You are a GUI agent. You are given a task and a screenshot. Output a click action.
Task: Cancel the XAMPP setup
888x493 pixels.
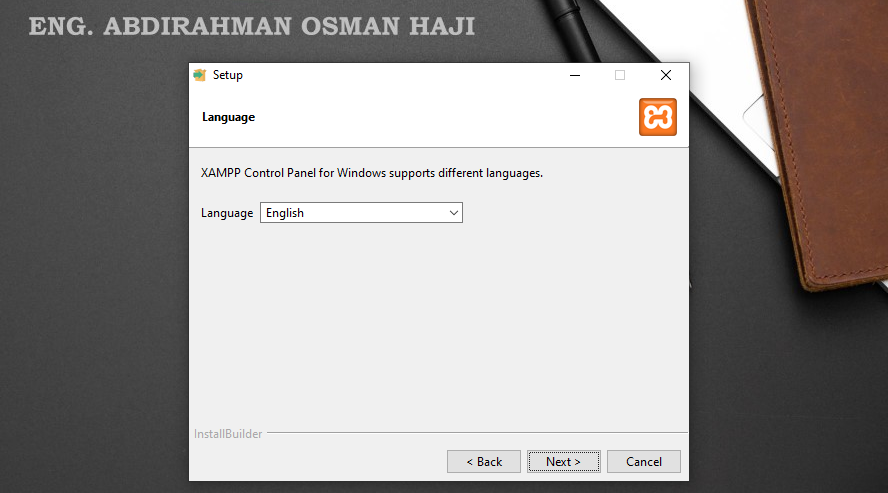tap(644, 462)
